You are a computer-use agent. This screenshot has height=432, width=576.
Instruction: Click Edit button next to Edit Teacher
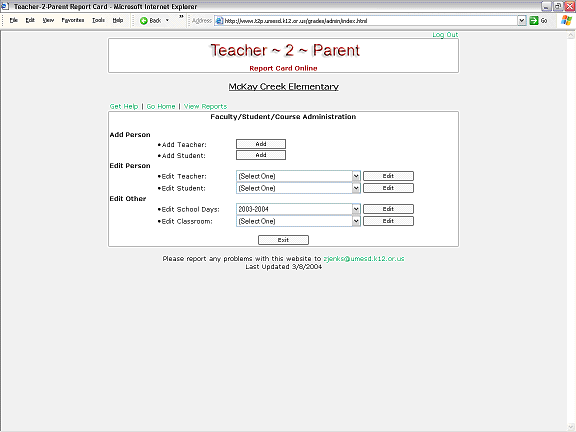(x=388, y=176)
